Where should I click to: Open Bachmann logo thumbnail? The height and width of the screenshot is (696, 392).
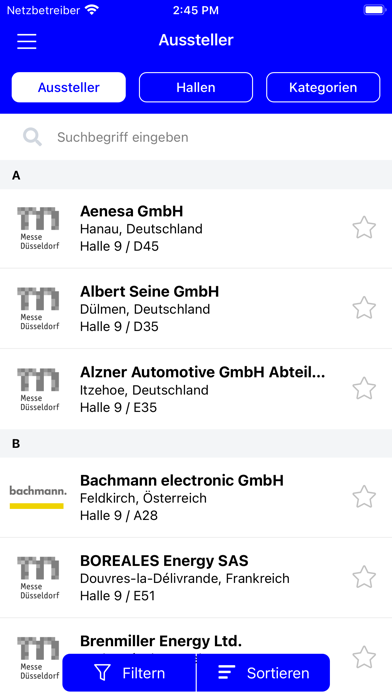[x=38, y=497]
